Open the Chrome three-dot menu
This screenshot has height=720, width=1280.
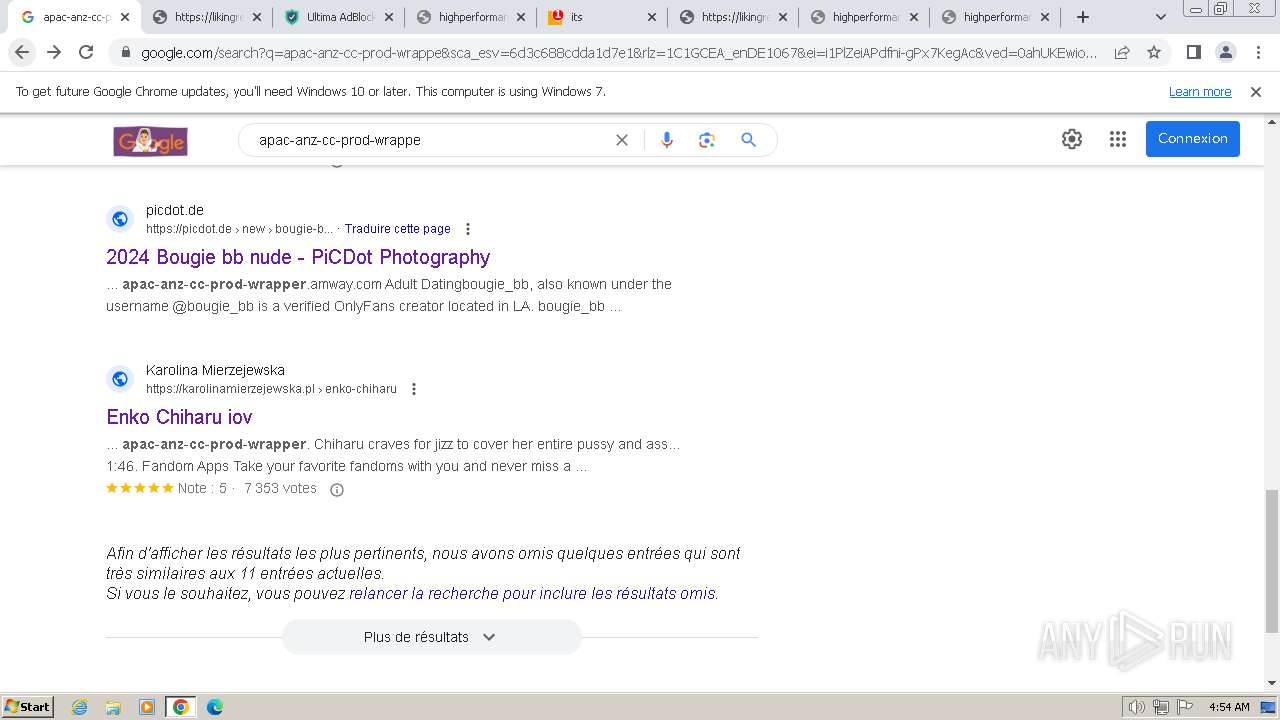coord(1258,52)
